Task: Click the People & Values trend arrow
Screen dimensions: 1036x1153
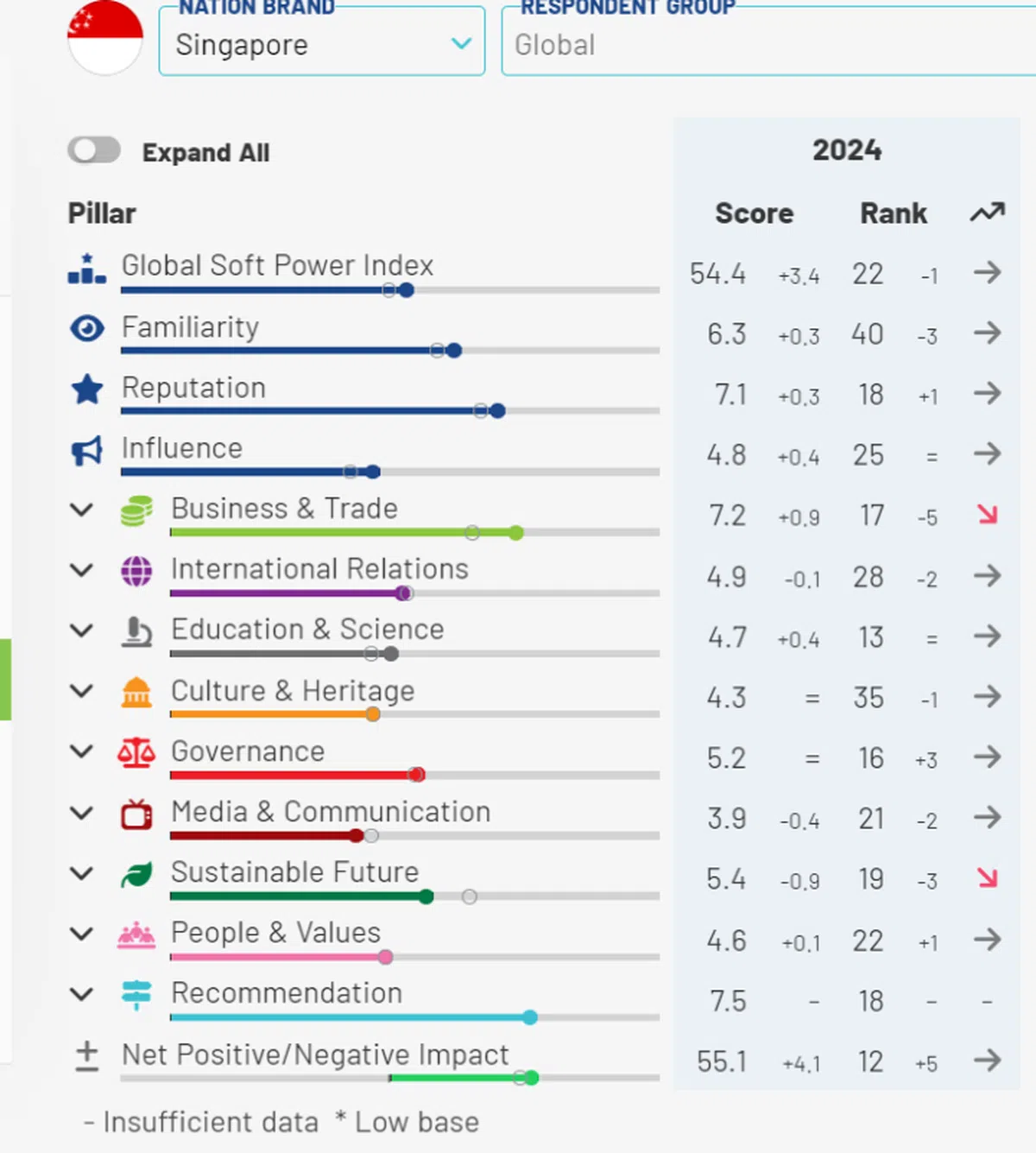Action: tap(987, 940)
